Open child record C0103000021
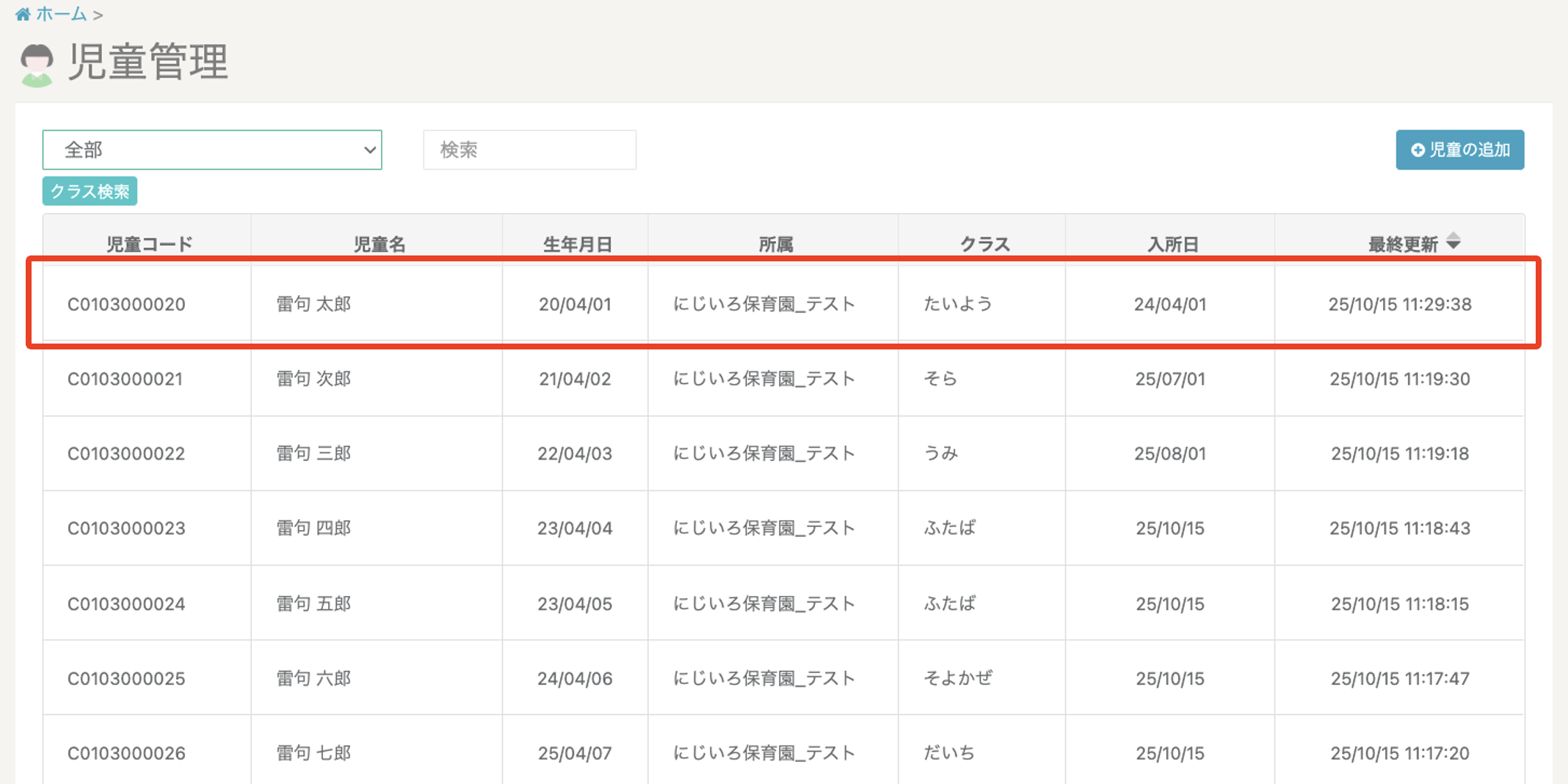The height and width of the screenshot is (784, 1568). [126, 379]
